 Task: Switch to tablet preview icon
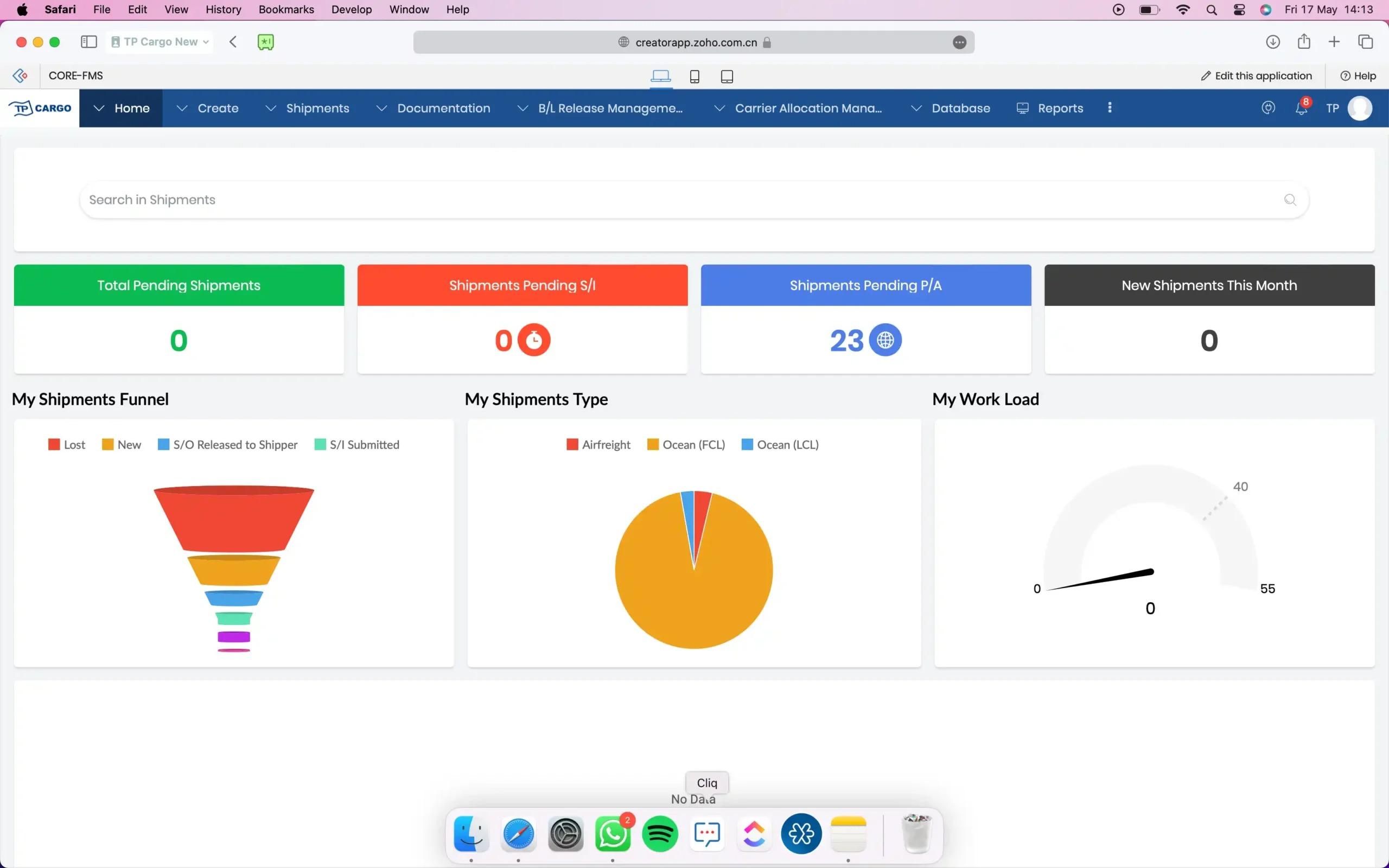(x=727, y=76)
